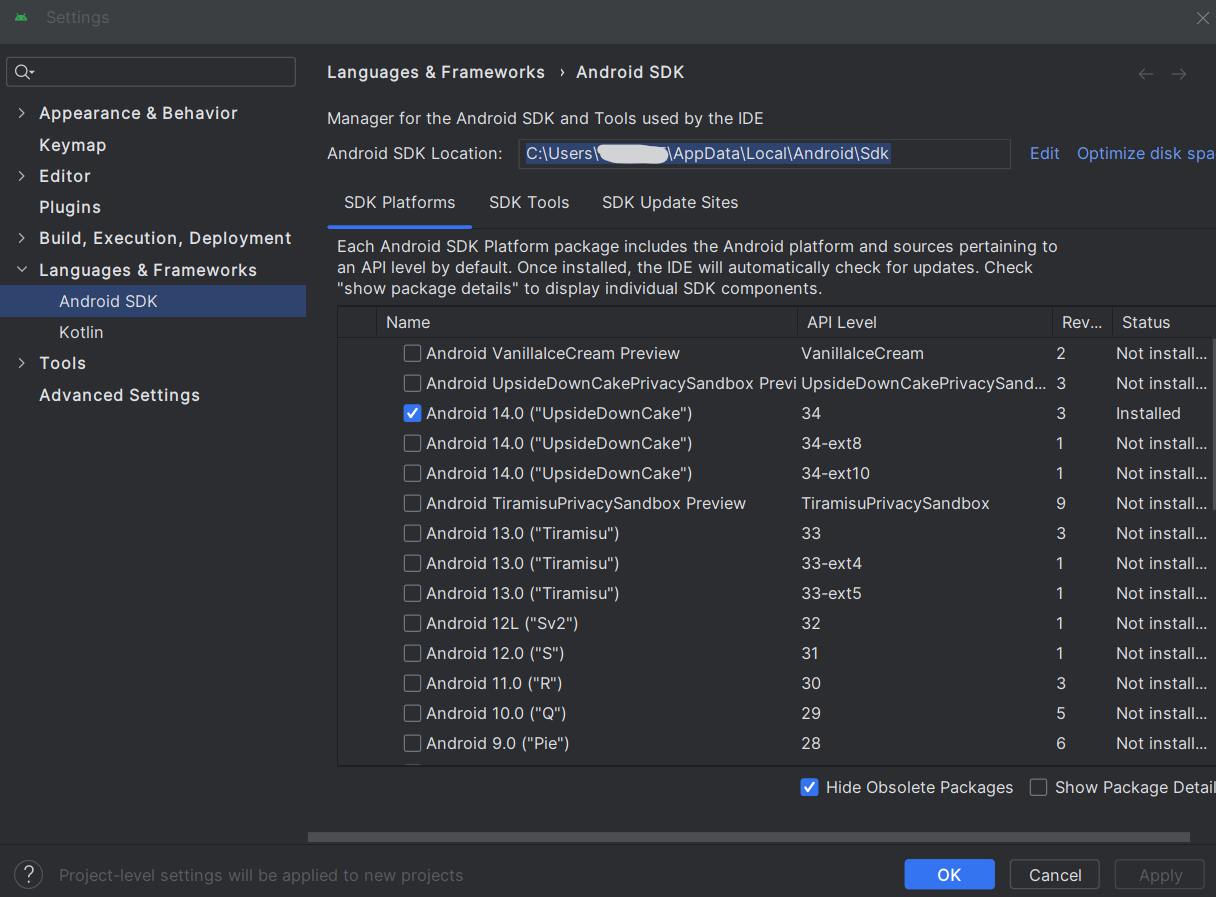Go back with the left arrow icon
1216x897 pixels.
(x=1146, y=73)
